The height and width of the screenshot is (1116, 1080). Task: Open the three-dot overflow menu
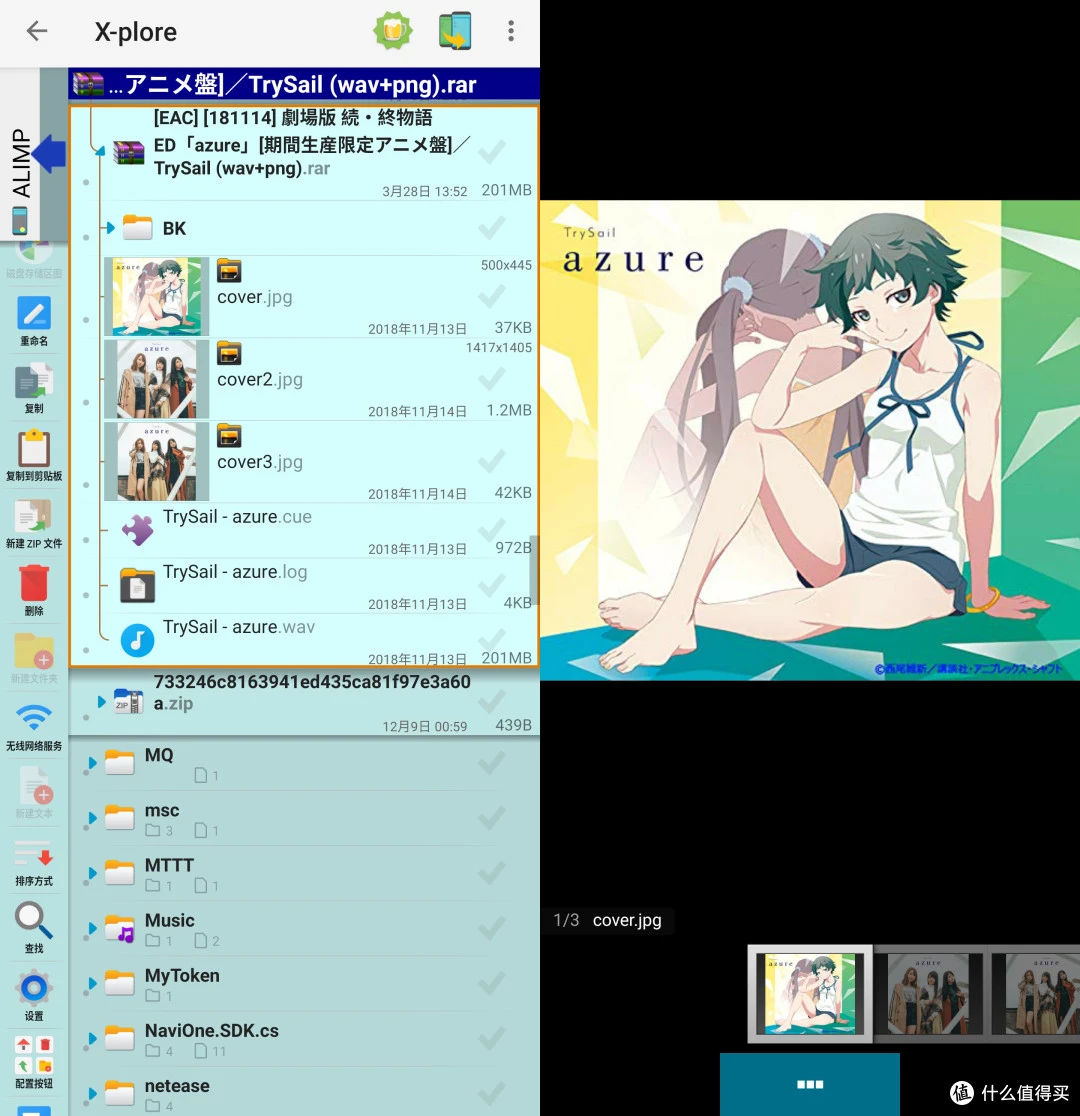pyautogui.click(x=510, y=31)
